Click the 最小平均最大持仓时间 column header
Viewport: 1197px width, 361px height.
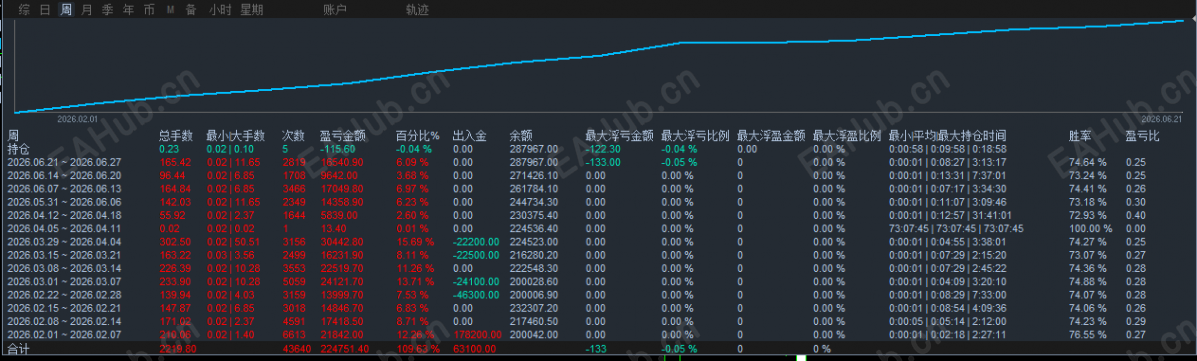tap(947, 136)
